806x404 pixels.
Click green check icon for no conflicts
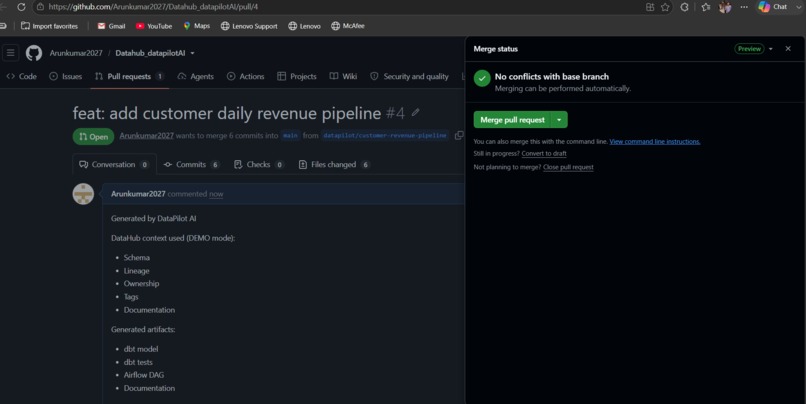pos(482,79)
